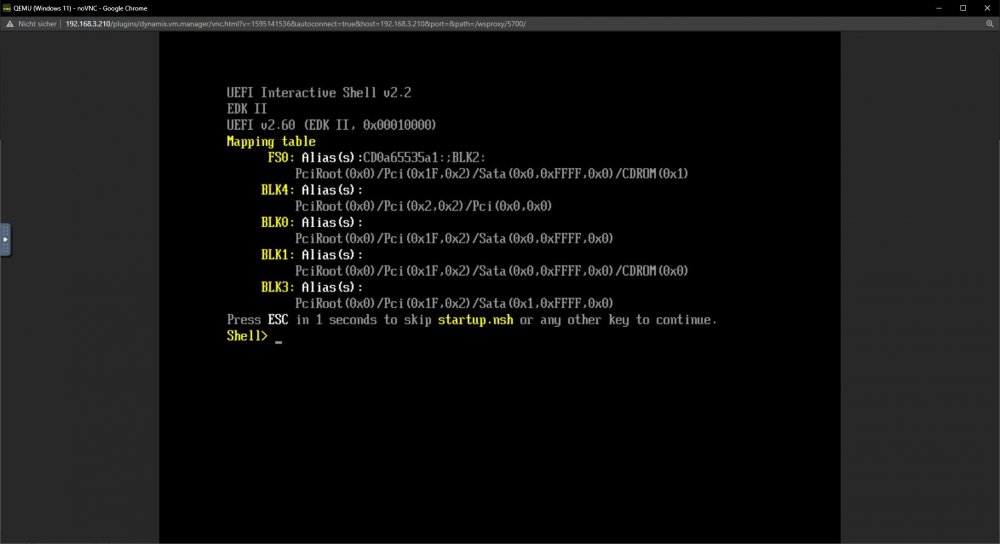Click the 'EDK II' line
This screenshot has width=1000, height=544.
point(247,109)
